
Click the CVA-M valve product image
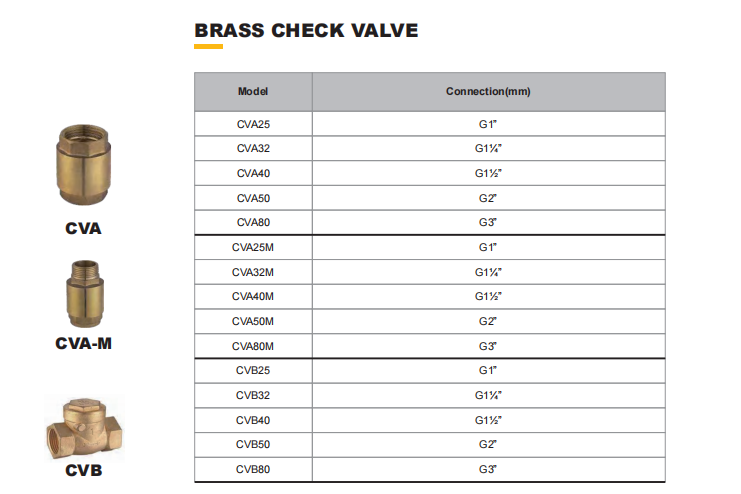[x=83, y=295]
